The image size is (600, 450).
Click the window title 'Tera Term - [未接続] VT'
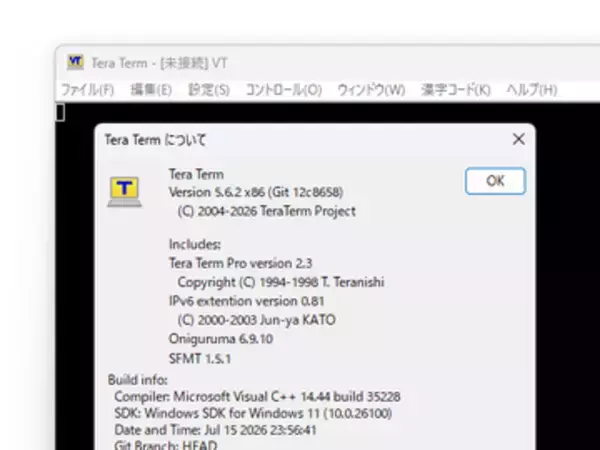click(x=159, y=63)
